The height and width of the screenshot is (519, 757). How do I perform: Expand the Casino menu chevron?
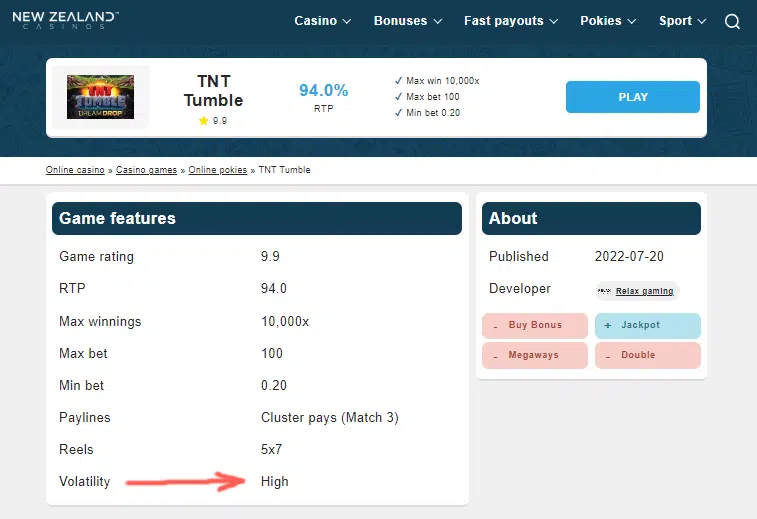tap(347, 21)
